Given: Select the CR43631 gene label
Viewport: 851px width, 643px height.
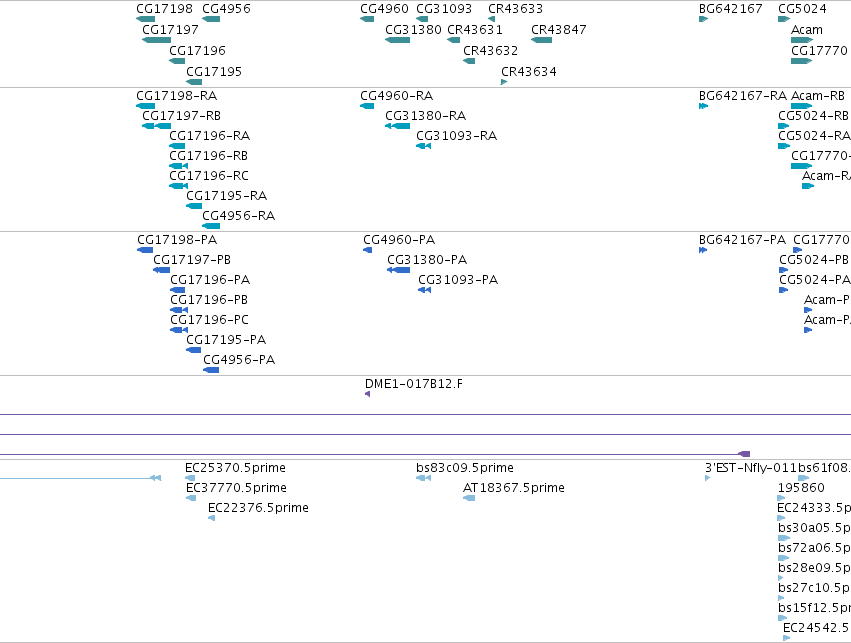Looking at the screenshot, I should tap(475, 29).
